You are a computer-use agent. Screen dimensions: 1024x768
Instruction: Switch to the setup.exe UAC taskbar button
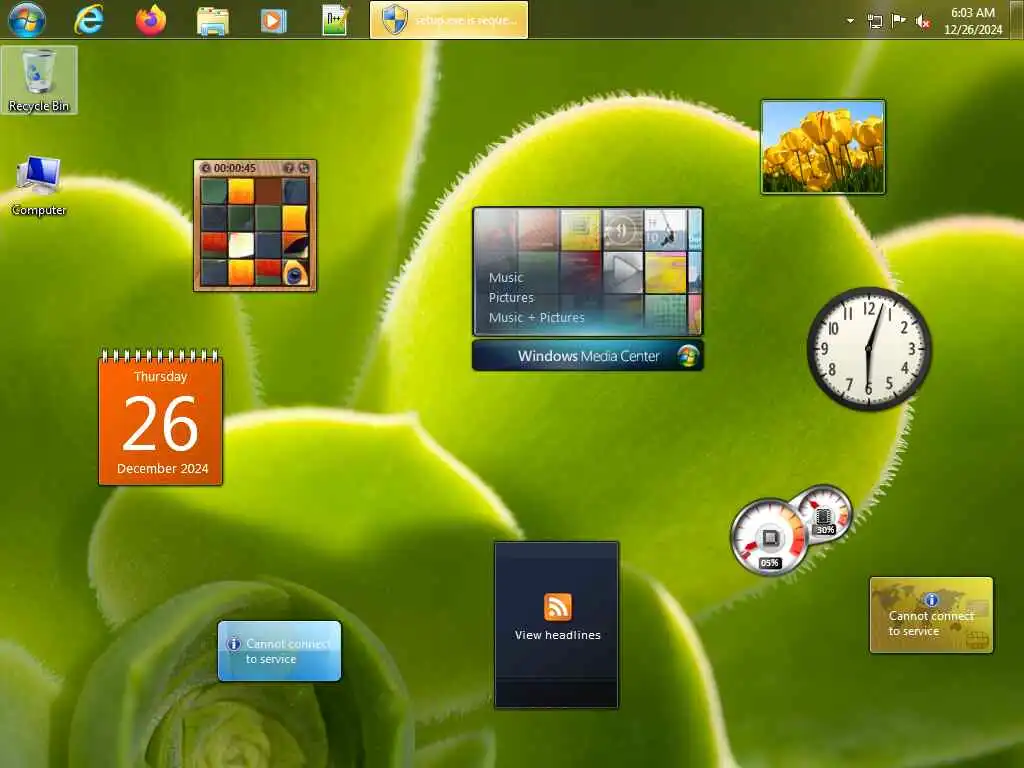(x=449, y=20)
